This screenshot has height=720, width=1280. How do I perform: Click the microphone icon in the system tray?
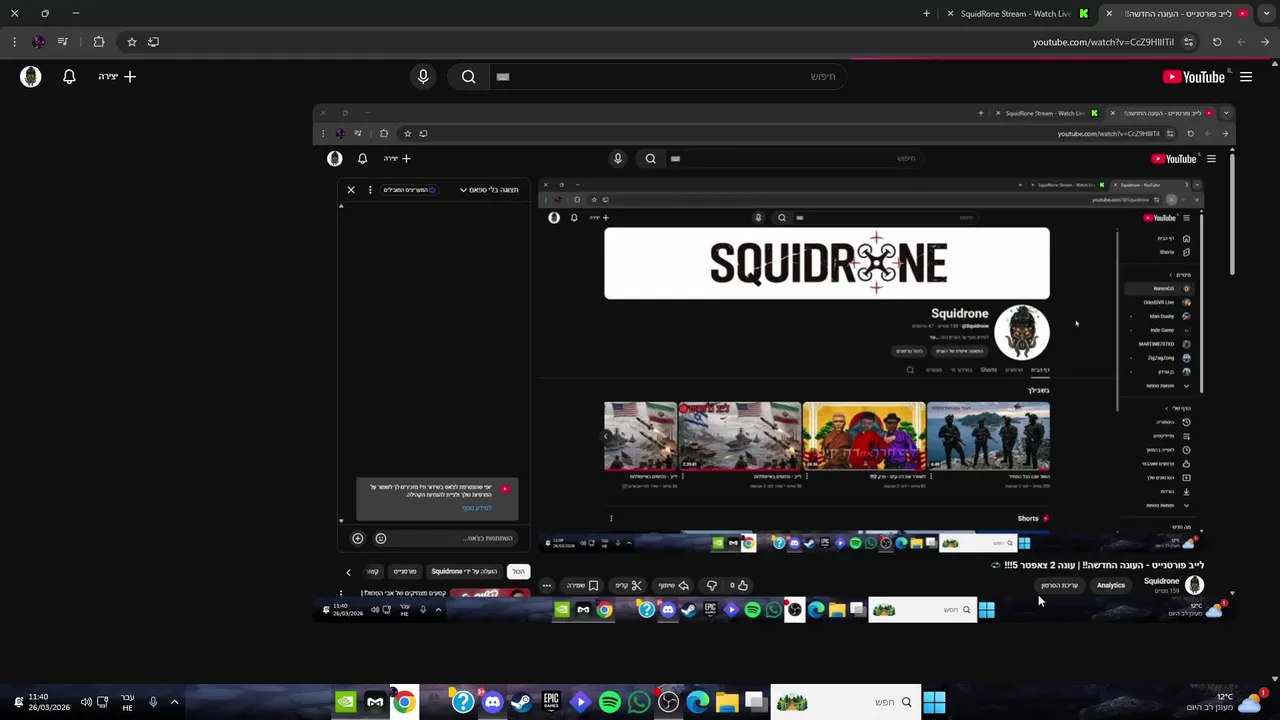[153, 702]
